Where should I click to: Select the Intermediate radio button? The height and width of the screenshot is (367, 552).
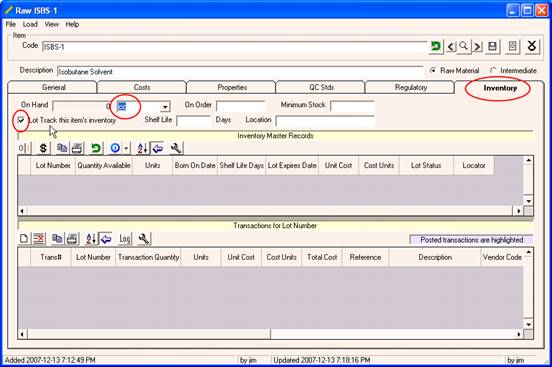(493, 70)
